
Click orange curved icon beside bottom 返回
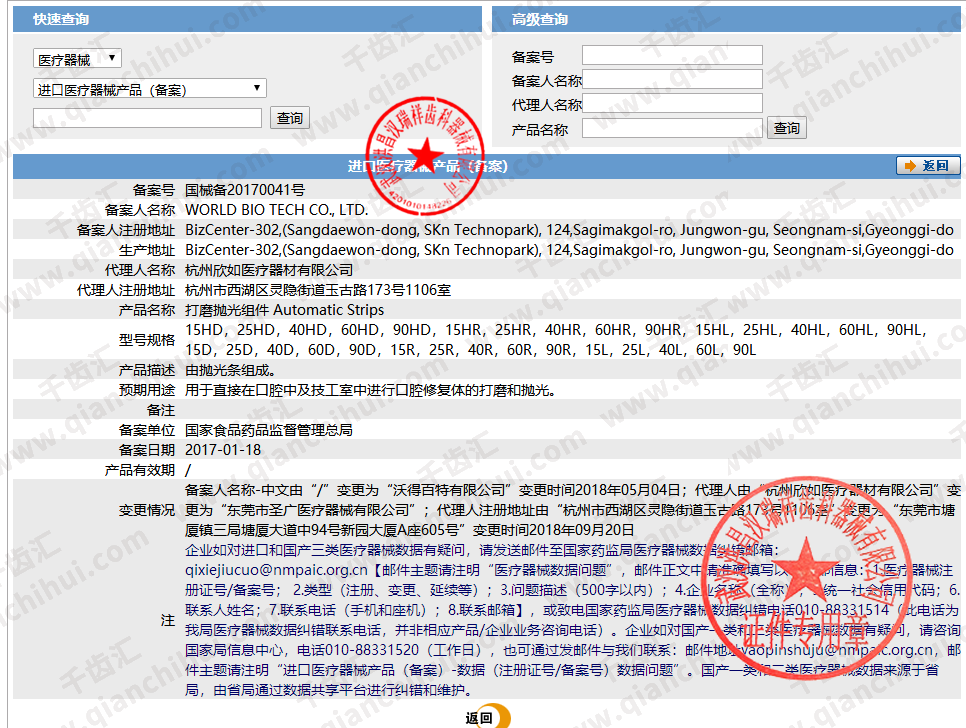pyautogui.click(x=501, y=716)
